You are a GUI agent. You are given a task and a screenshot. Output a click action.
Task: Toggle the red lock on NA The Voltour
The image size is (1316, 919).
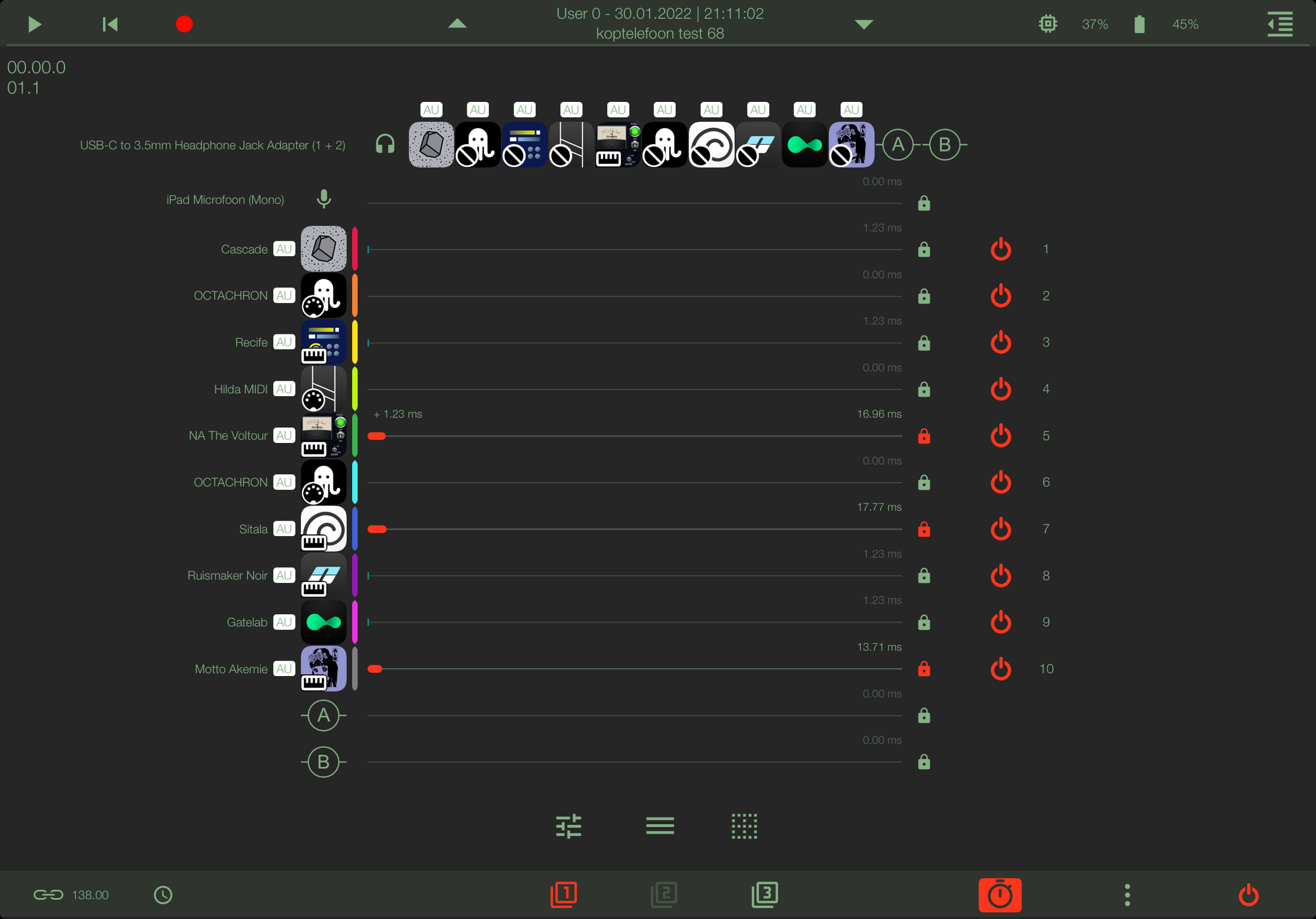[x=924, y=436]
